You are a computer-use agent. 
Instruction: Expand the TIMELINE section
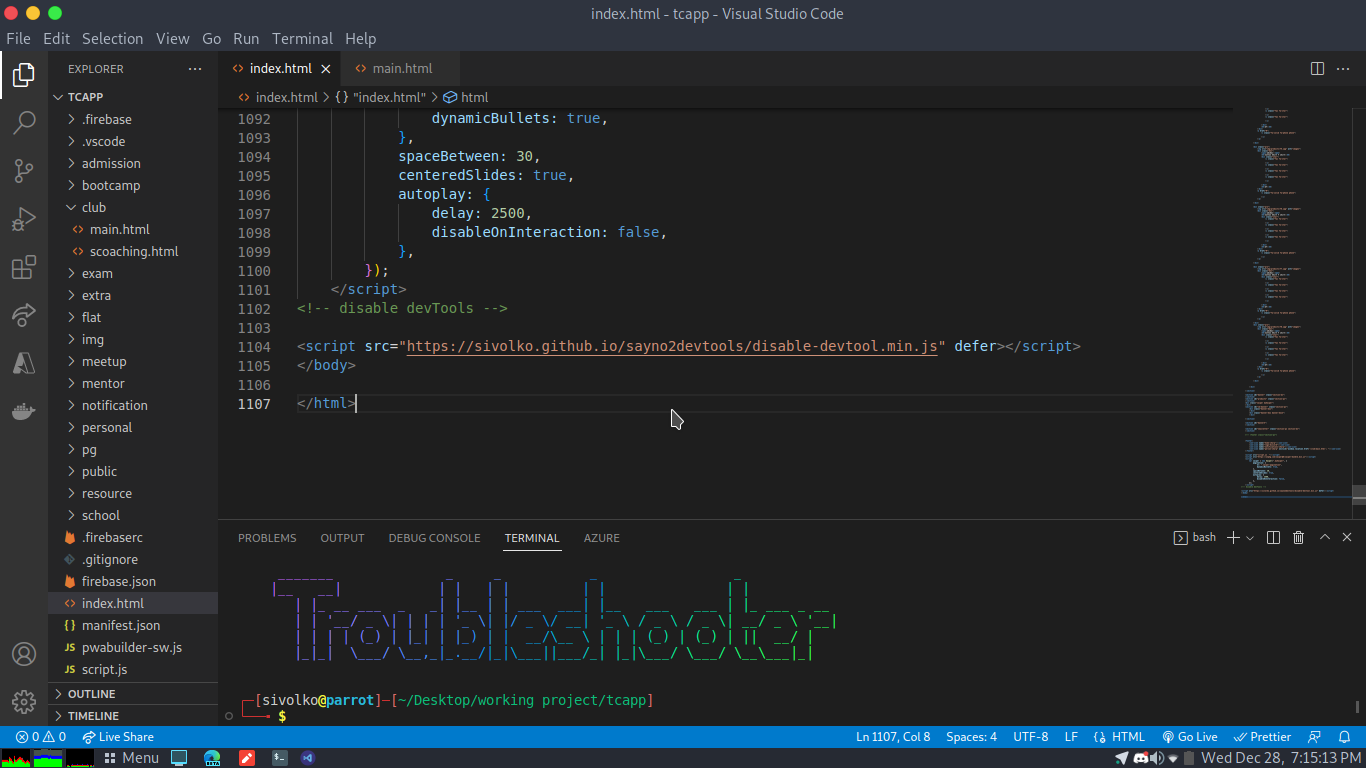click(x=133, y=716)
